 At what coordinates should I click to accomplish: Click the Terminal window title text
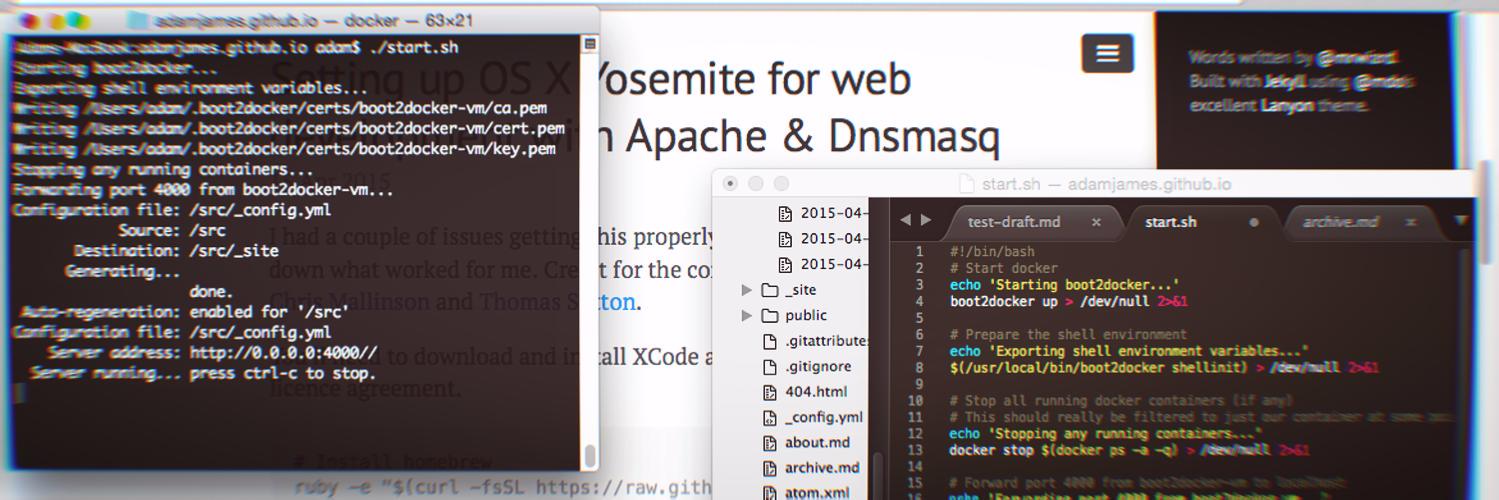click(315, 20)
